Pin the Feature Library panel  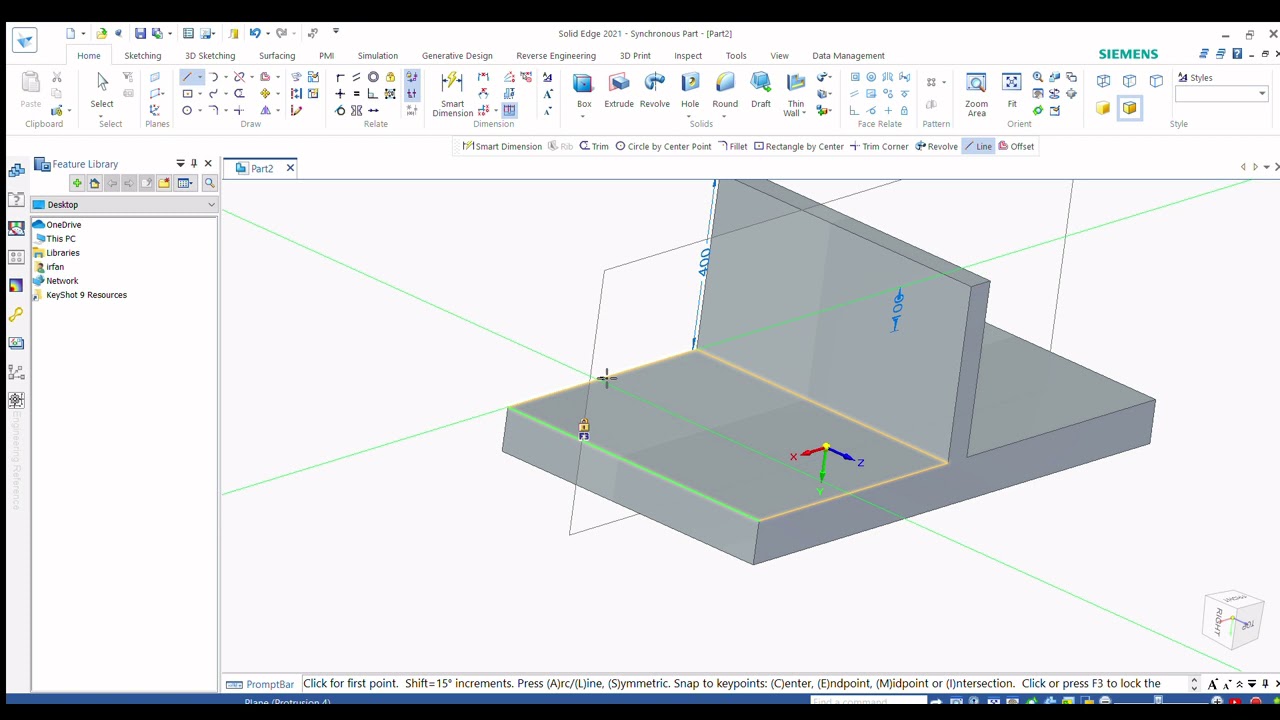tap(194, 164)
